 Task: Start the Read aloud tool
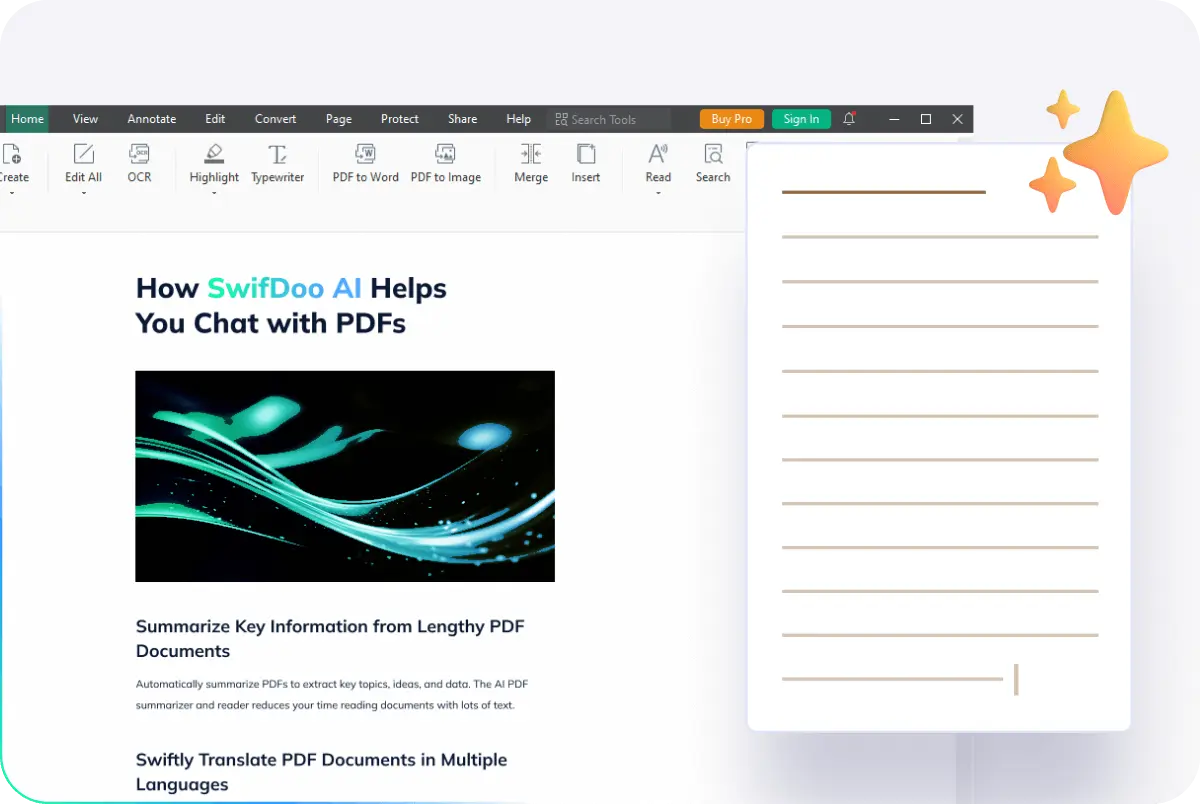pyautogui.click(x=658, y=163)
